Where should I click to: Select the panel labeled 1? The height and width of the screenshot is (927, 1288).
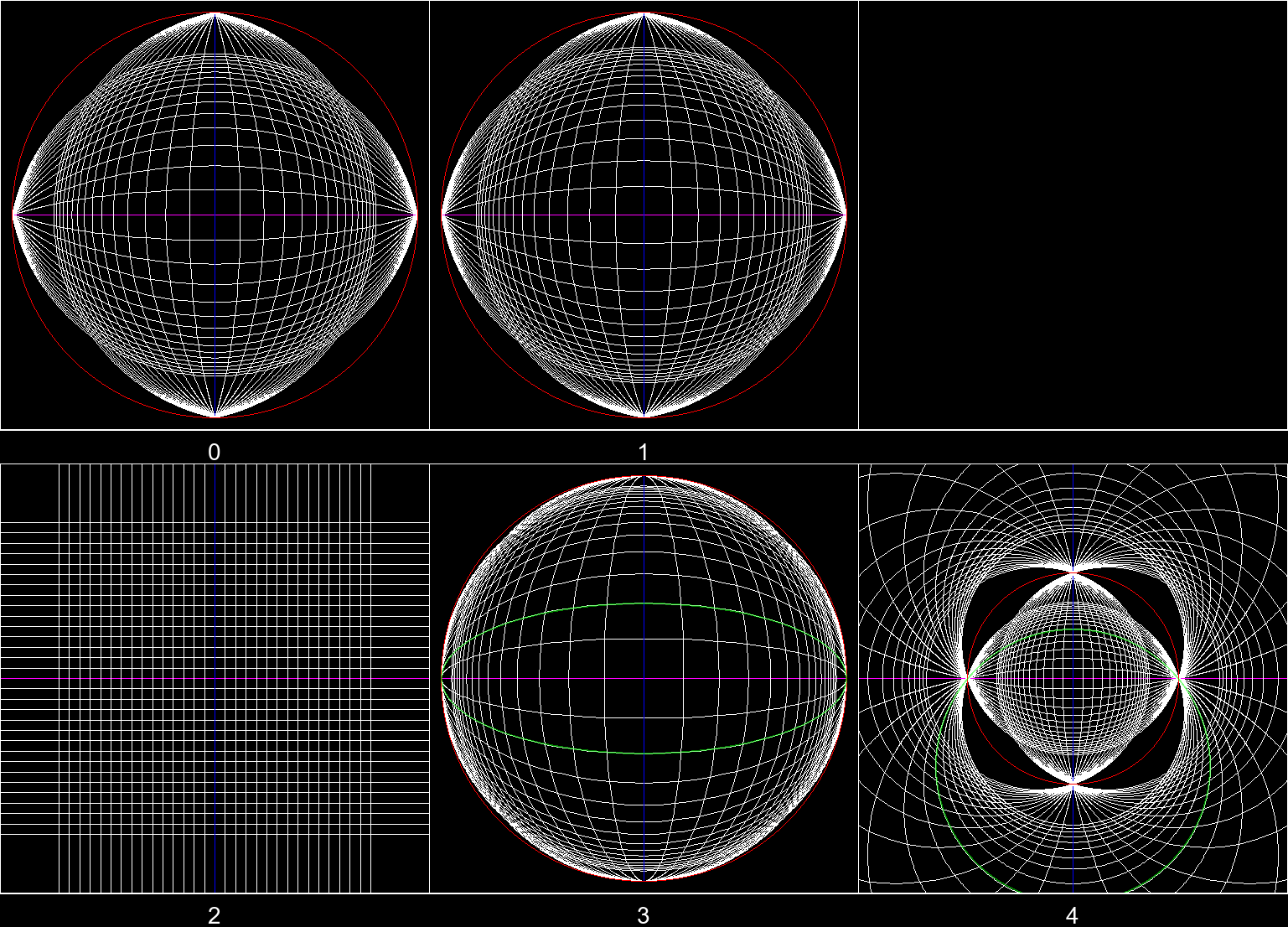click(644, 214)
